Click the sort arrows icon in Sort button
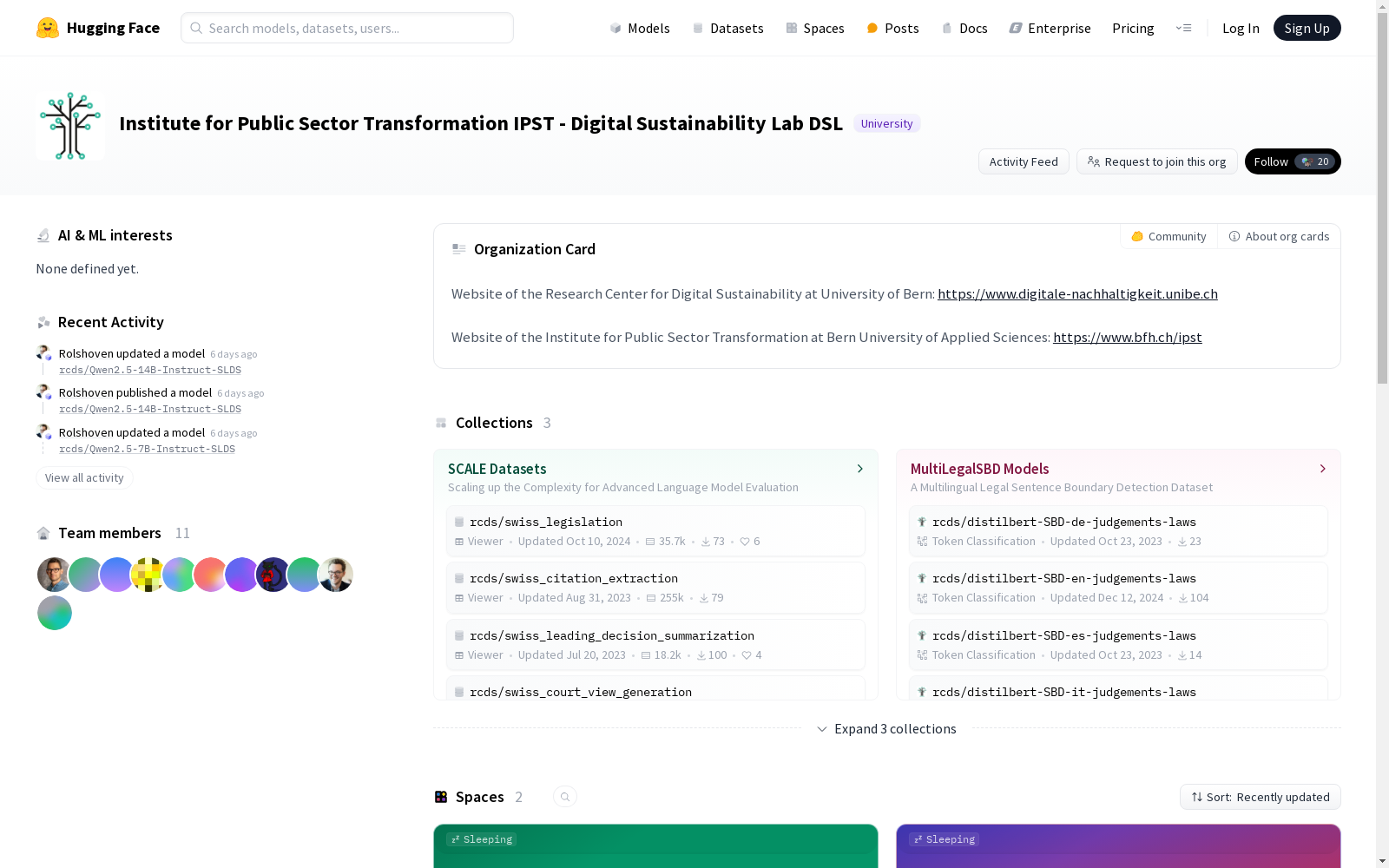 [x=1197, y=797]
